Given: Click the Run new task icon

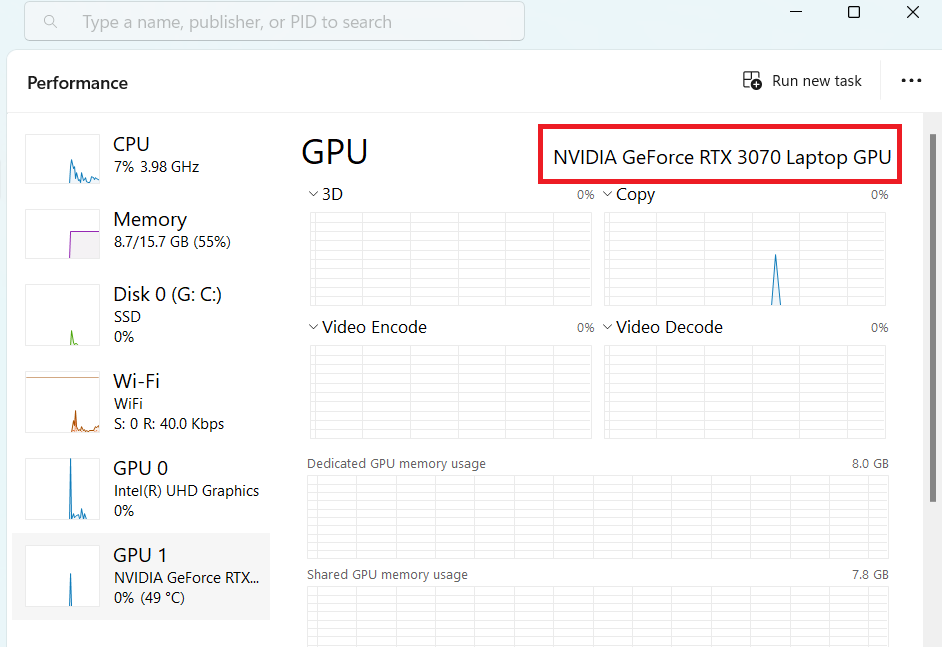Looking at the screenshot, I should pyautogui.click(x=752, y=80).
